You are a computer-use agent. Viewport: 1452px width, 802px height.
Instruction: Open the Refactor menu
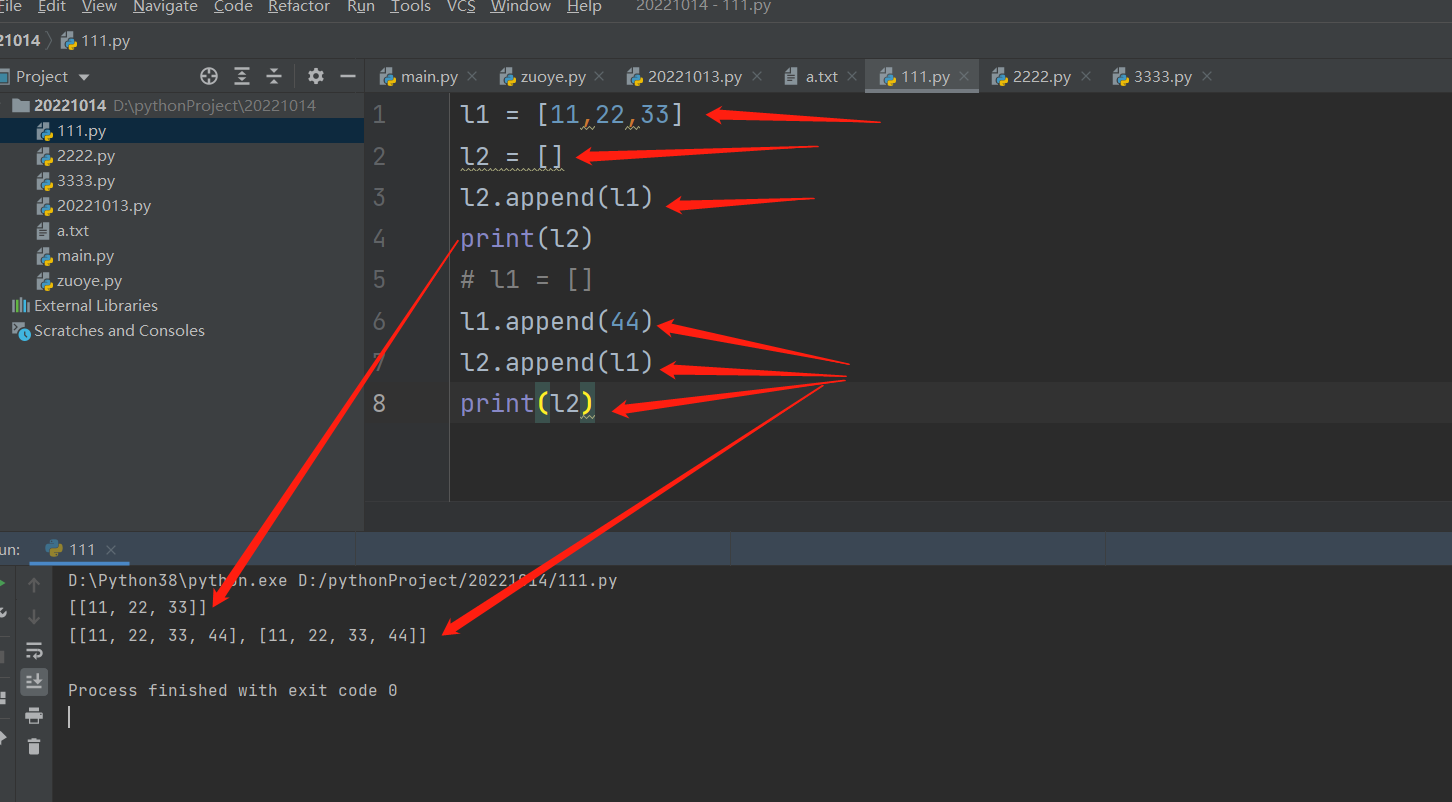pyautogui.click(x=299, y=7)
